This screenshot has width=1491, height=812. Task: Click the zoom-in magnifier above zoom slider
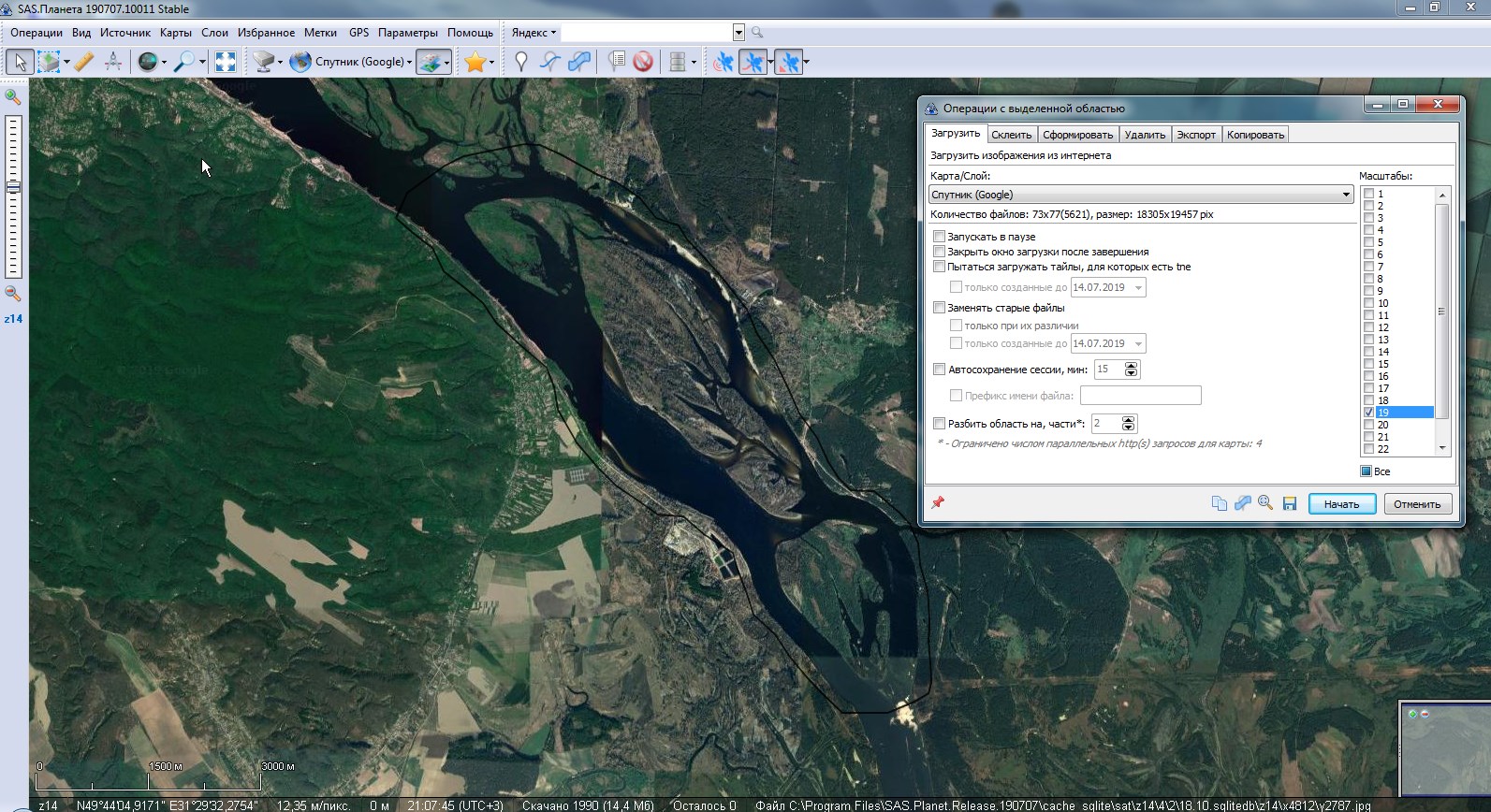pyautogui.click(x=13, y=96)
